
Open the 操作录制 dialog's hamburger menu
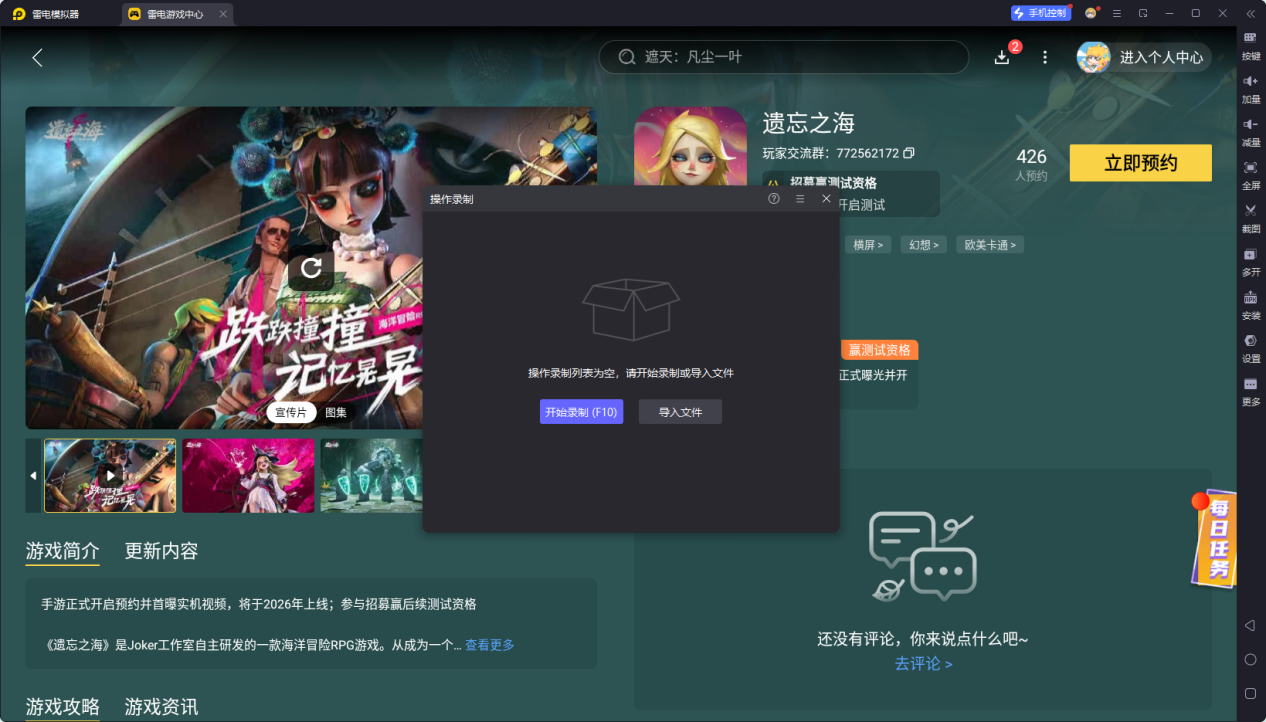[800, 199]
